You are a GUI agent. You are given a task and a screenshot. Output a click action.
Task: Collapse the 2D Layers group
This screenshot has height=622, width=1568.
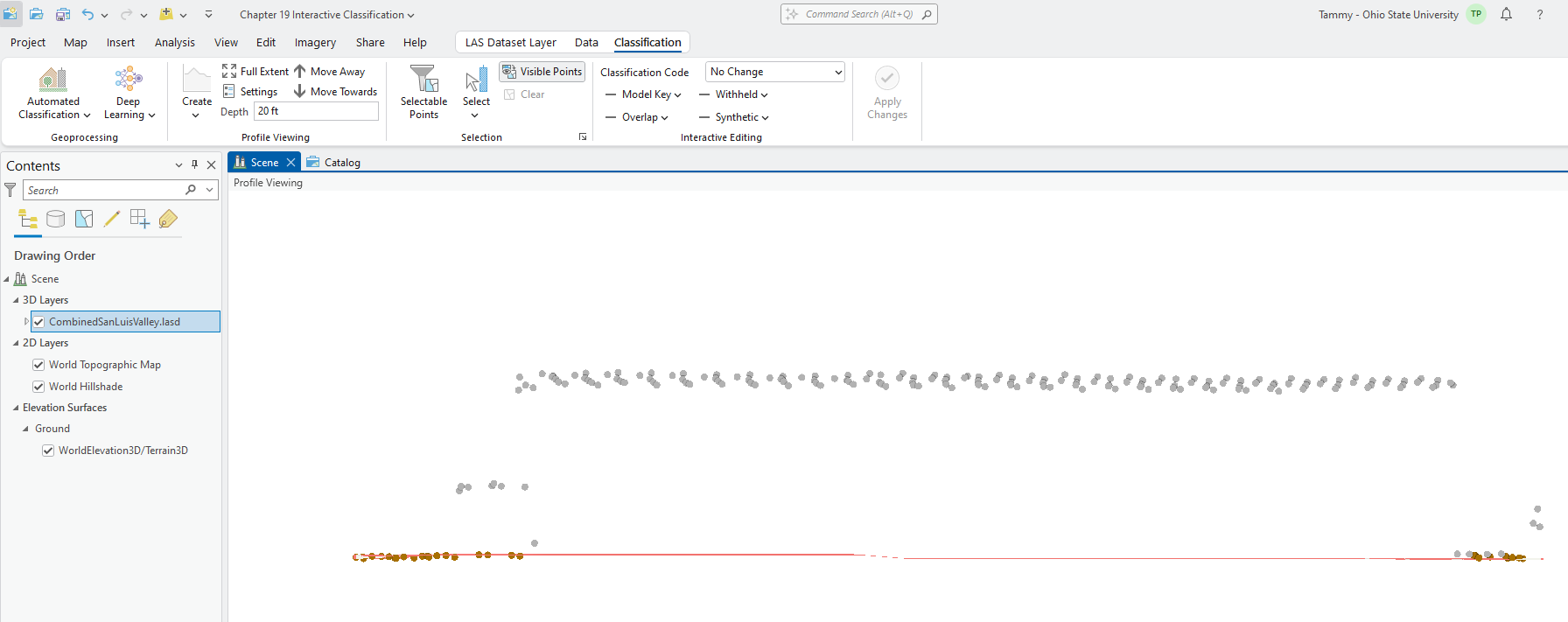click(16, 343)
